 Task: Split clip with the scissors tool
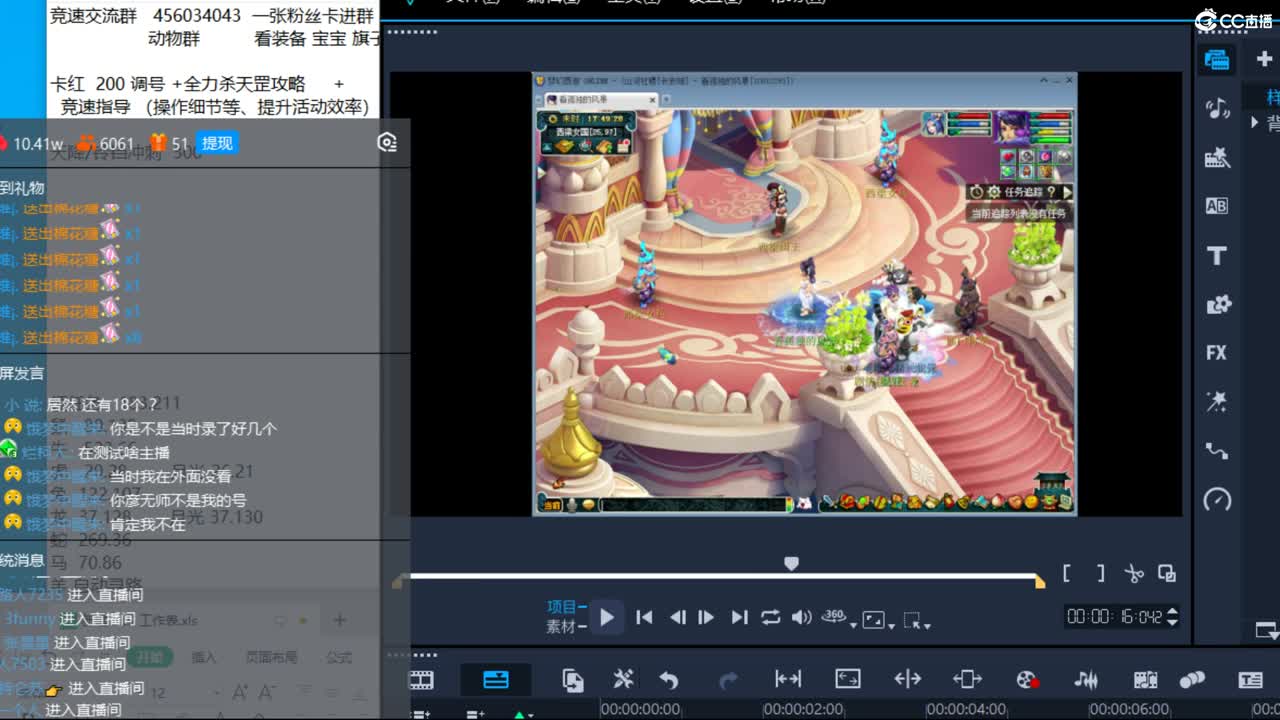click(x=1133, y=574)
